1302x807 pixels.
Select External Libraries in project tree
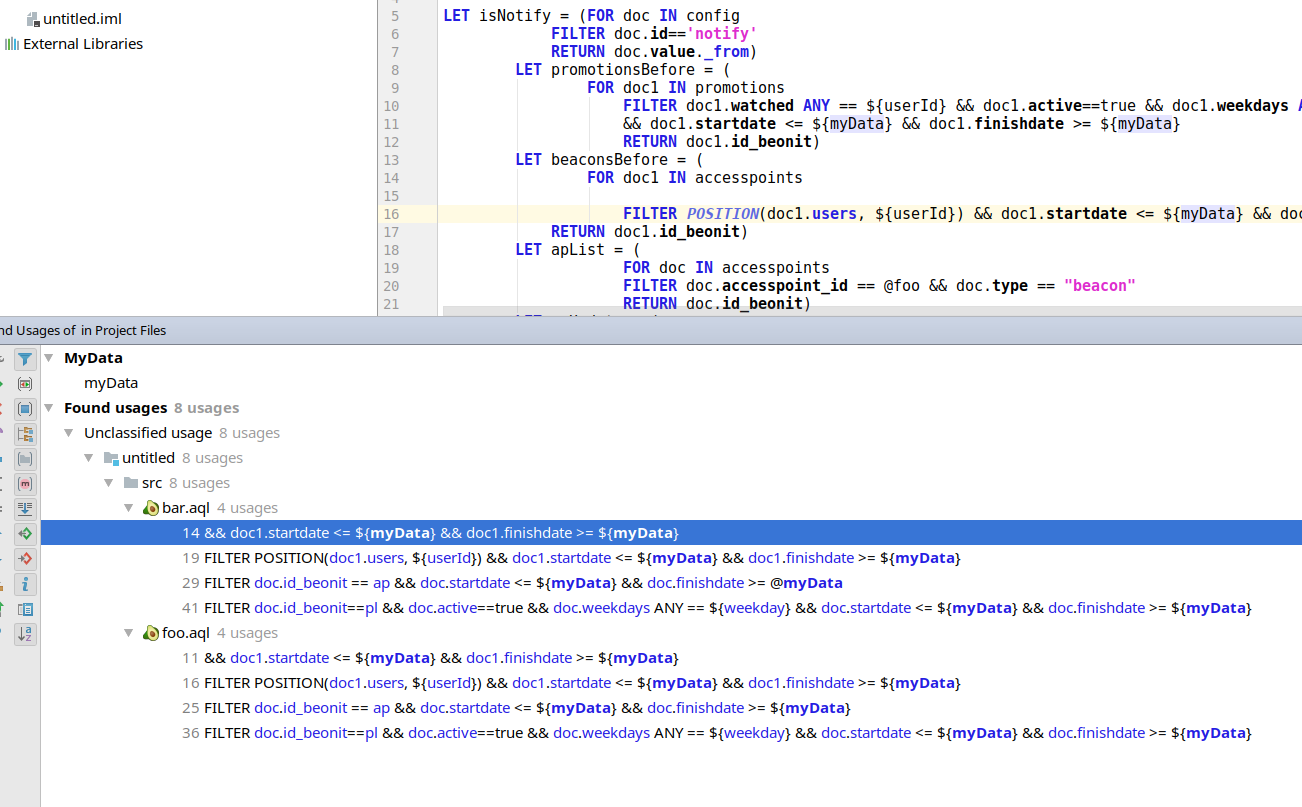coord(83,44)
